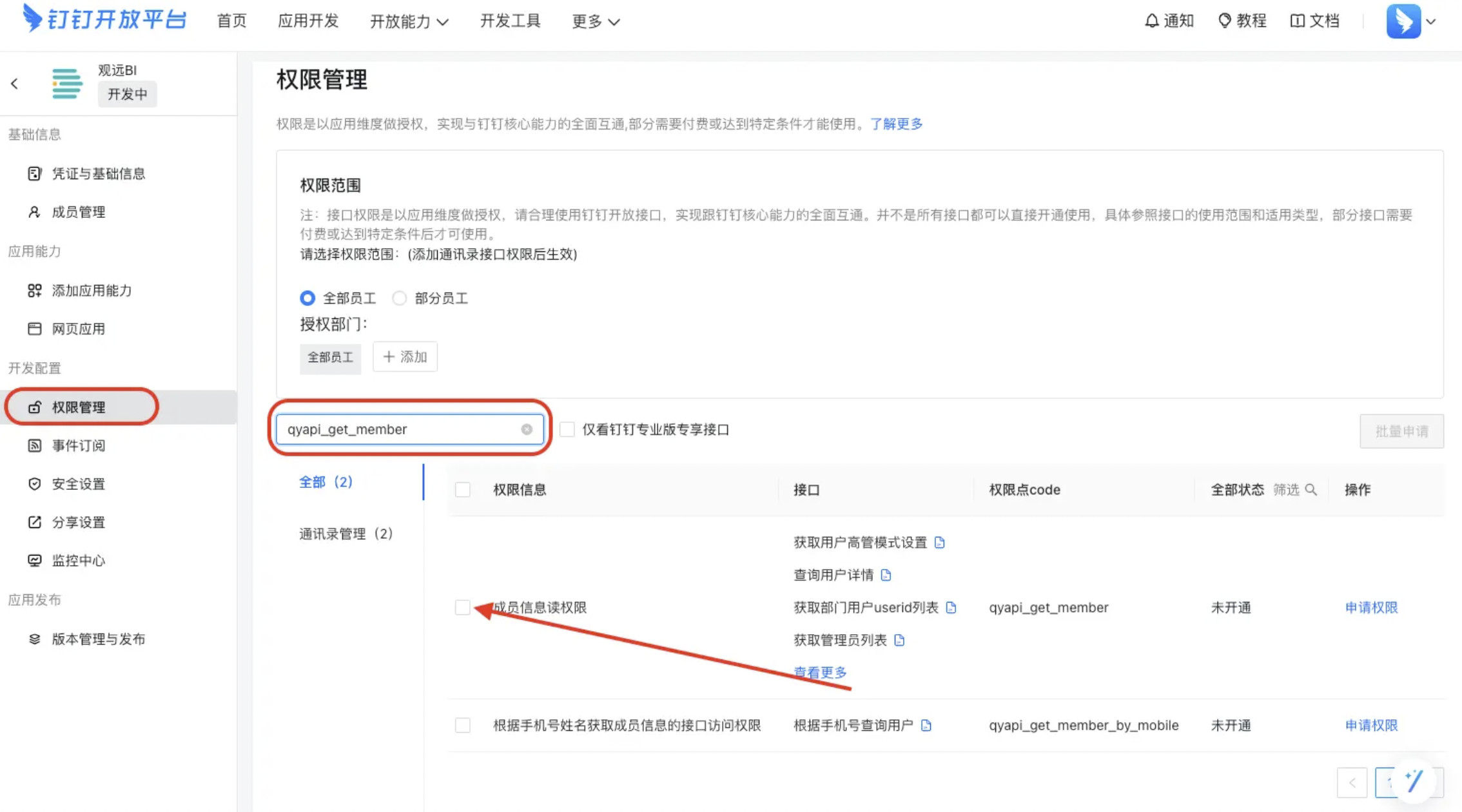
Task: Tick the checkbox for 成员信息读权限 row
Action: click(x=462, y=608)
